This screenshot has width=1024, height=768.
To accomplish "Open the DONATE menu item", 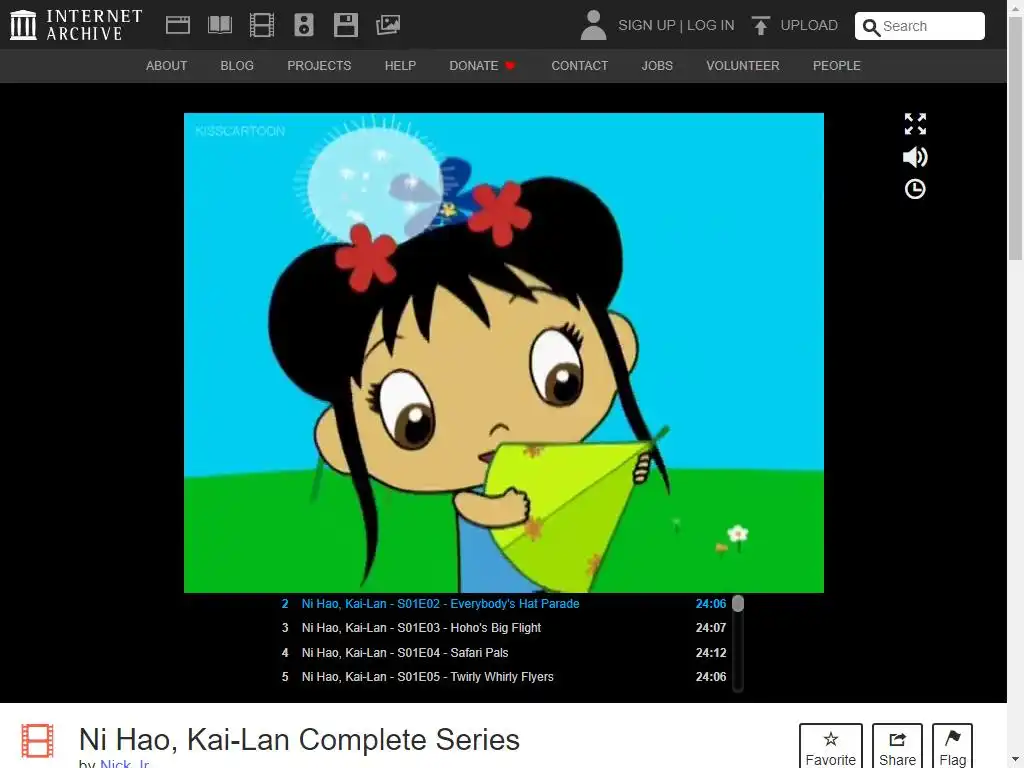I will 483,66.
